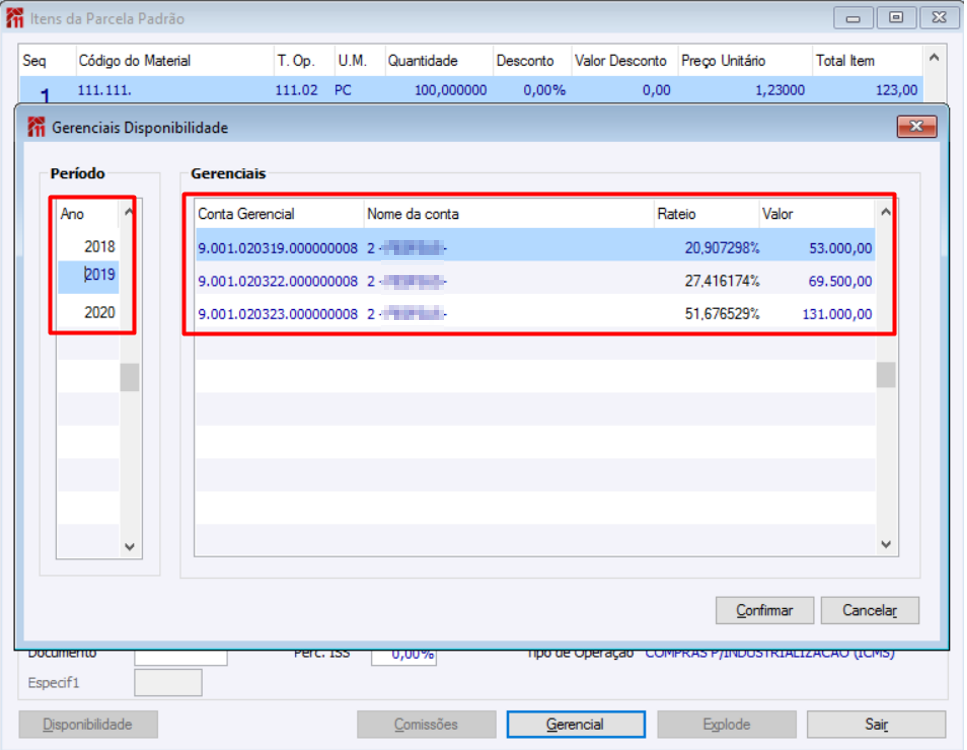
Task: Click the Preço Unitário column header
Action: pyautogui.click(x=745, y=60)
